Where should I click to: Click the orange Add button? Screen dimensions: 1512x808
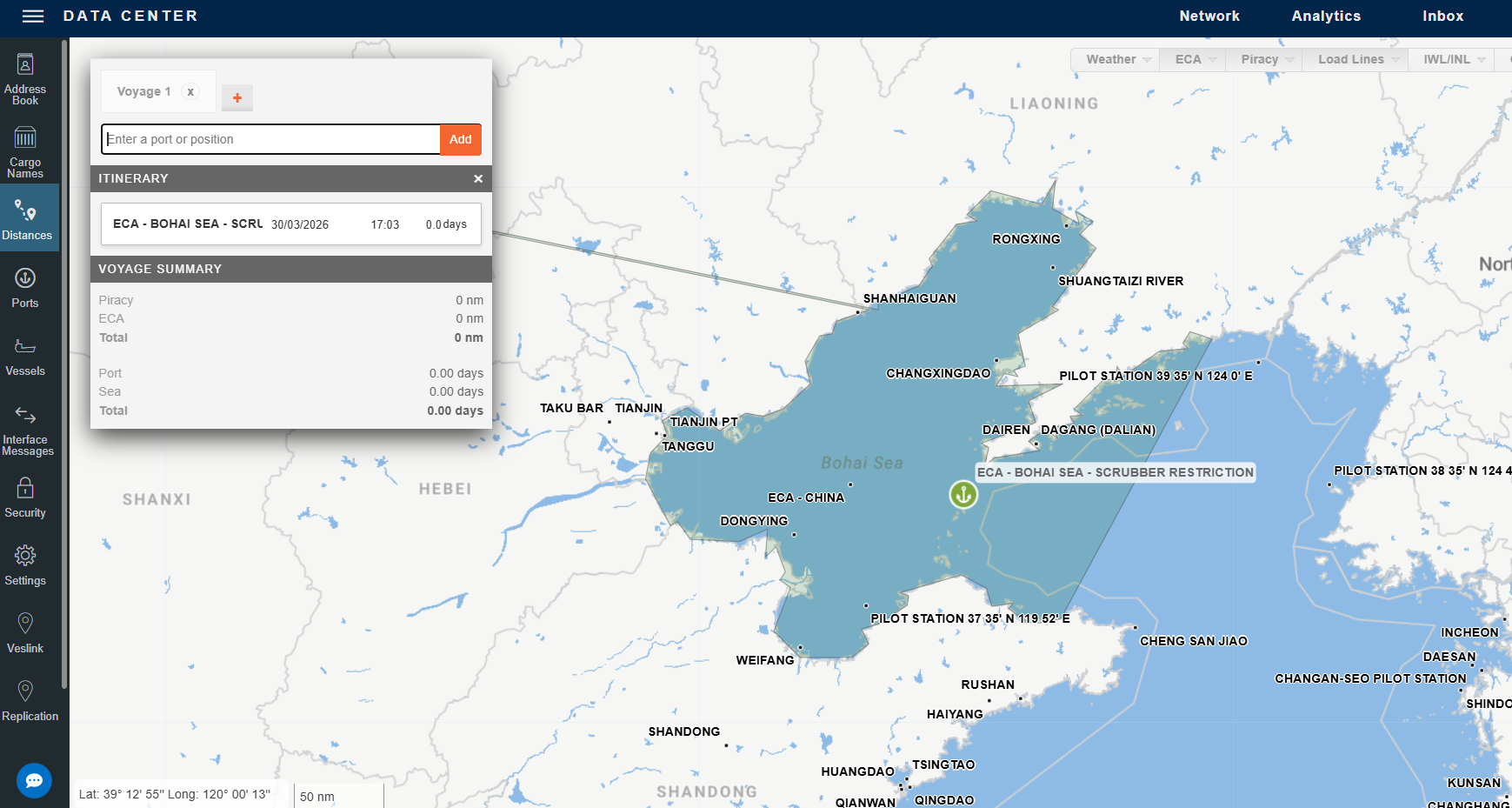(x=460, y=139)
